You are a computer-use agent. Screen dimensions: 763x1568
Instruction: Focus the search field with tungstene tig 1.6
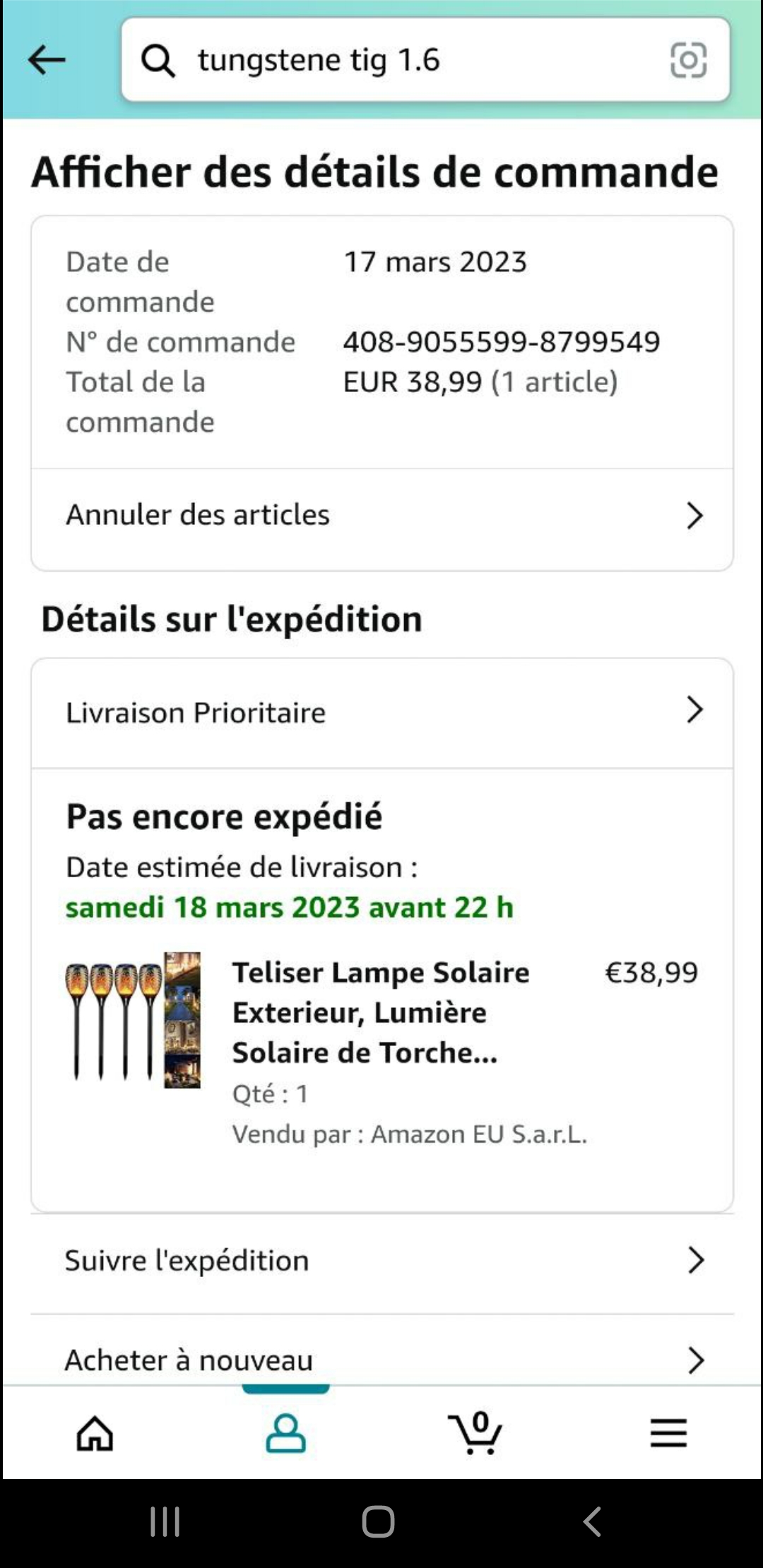(x=424, y=60)
